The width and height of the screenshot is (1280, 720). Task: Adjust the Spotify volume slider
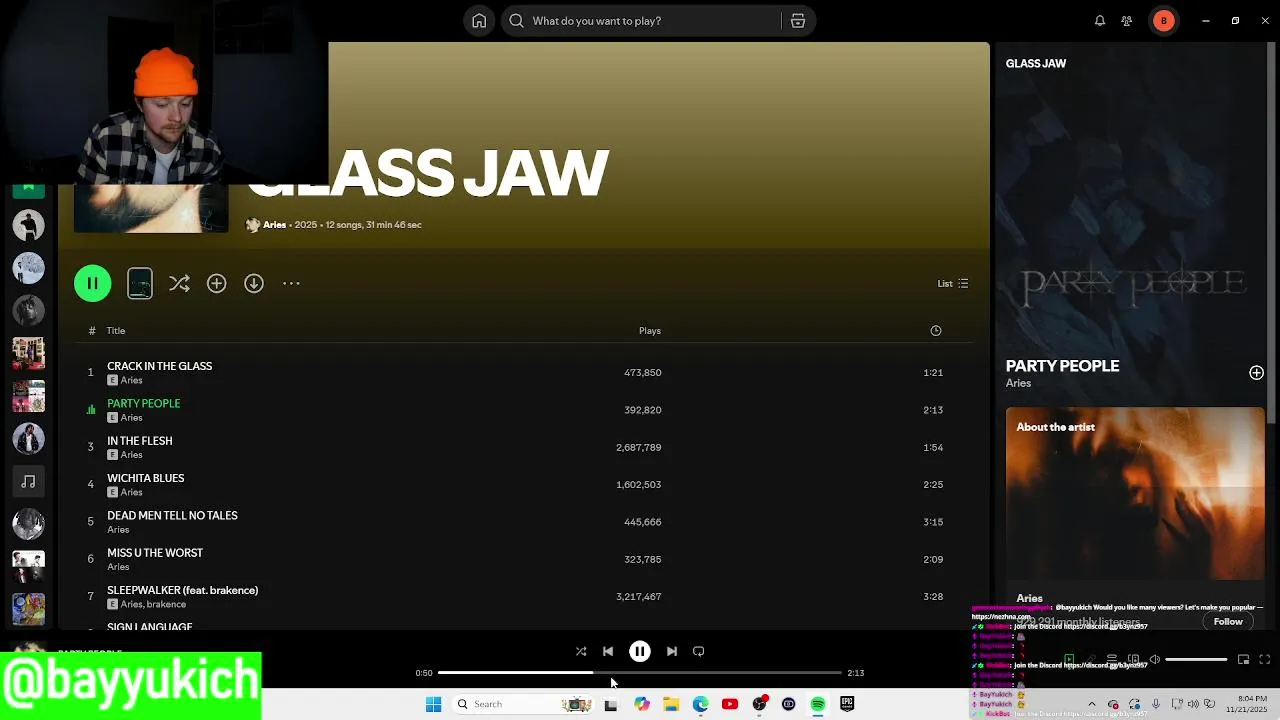[1196, 659]
